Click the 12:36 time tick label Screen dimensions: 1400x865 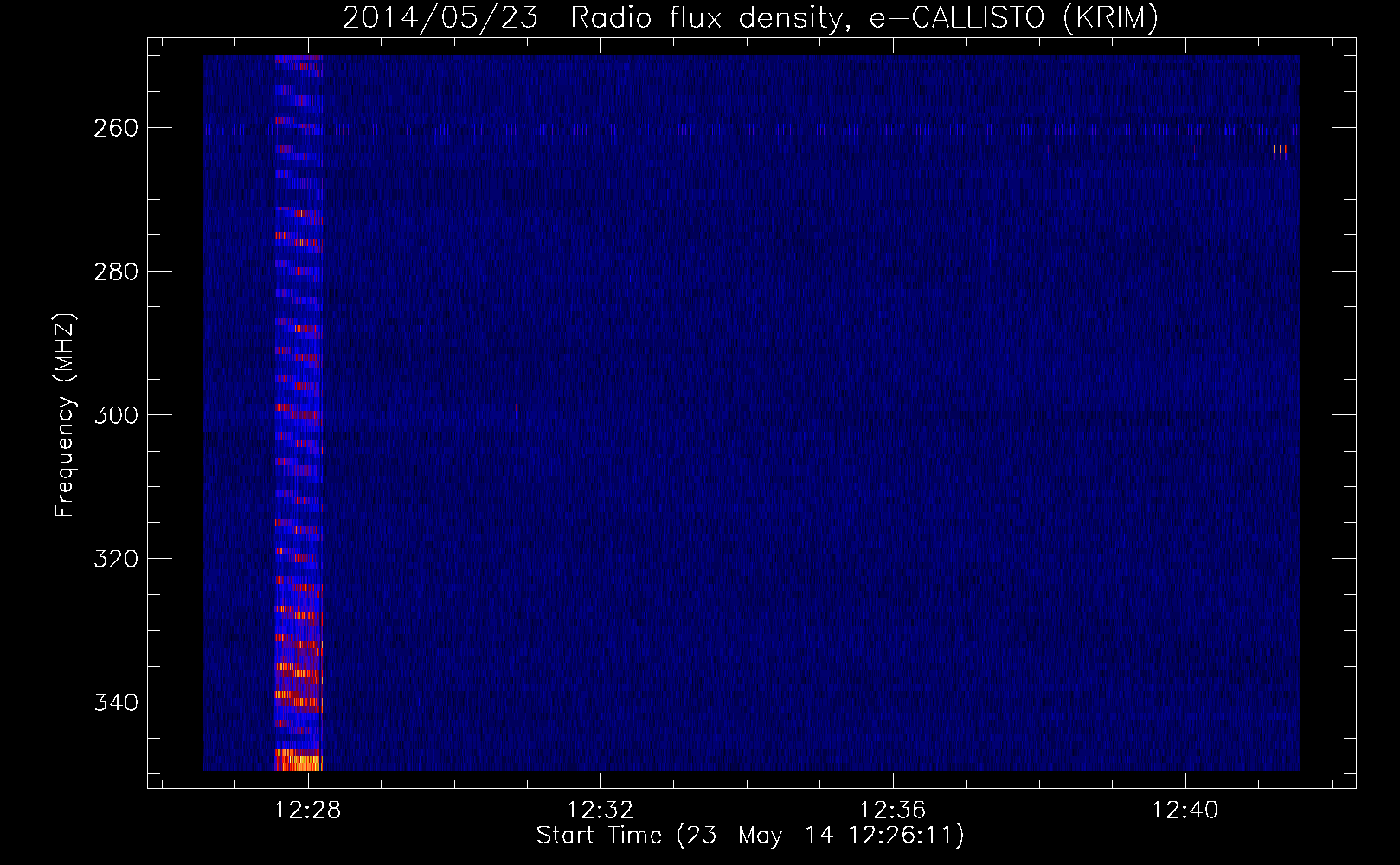pos(892,810)
